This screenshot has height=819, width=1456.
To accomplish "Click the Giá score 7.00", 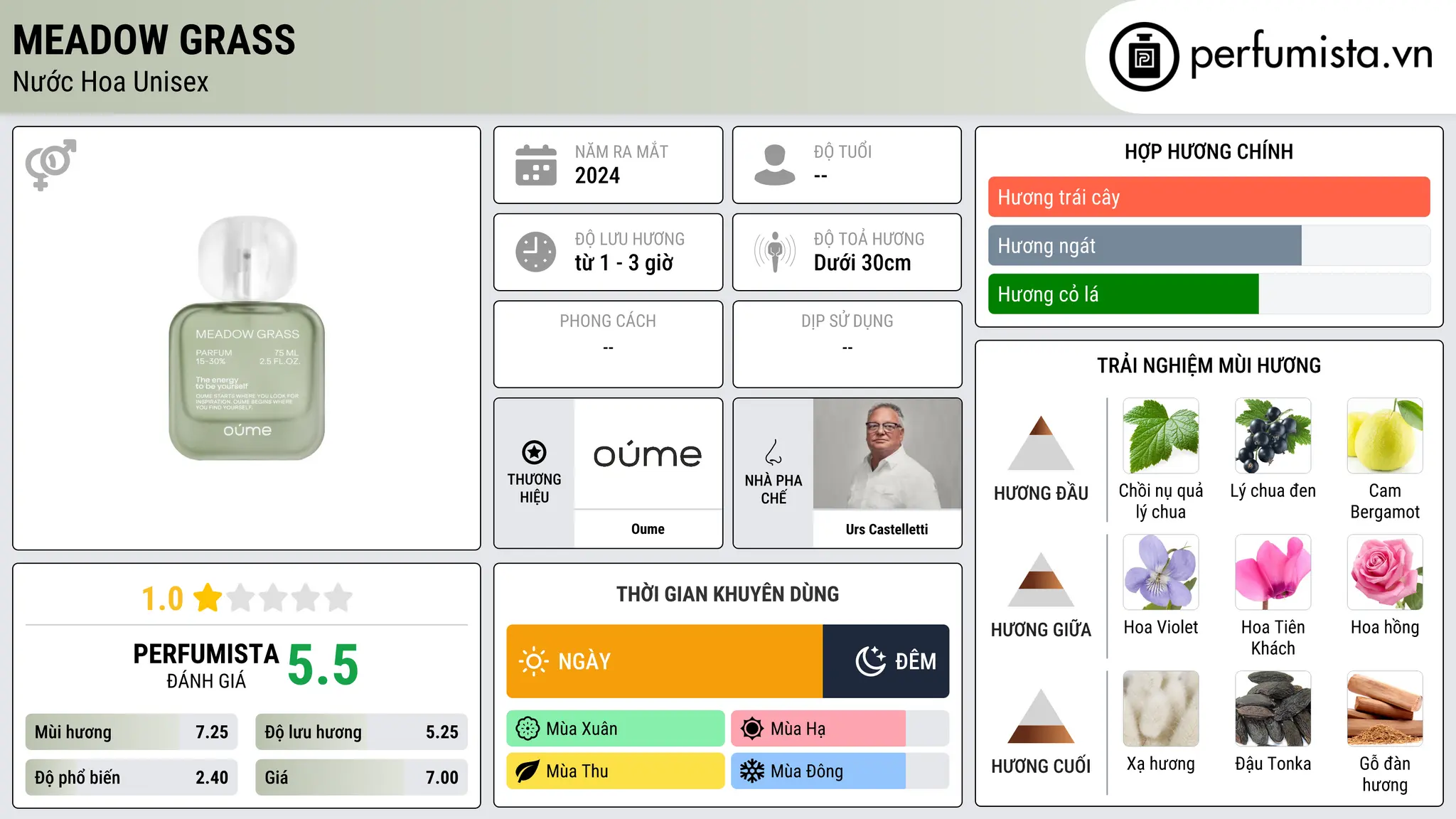I will point(442,778).
